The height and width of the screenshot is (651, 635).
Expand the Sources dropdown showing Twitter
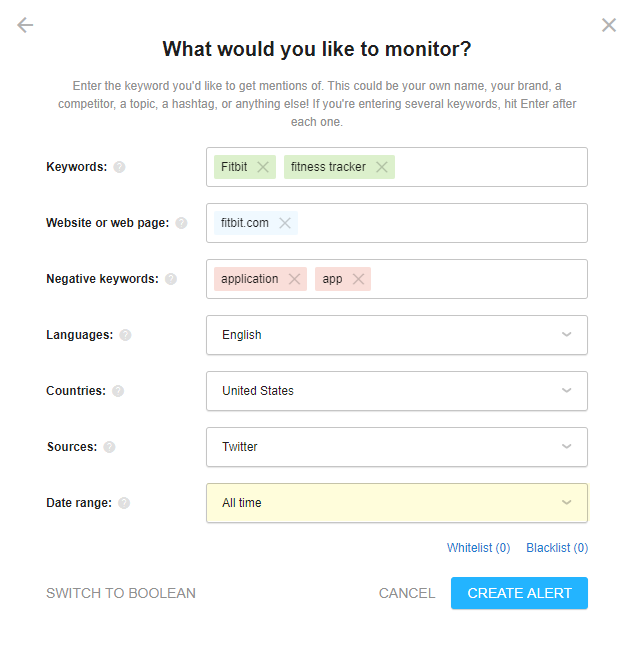pyautogui.click(x=397, y=447)
